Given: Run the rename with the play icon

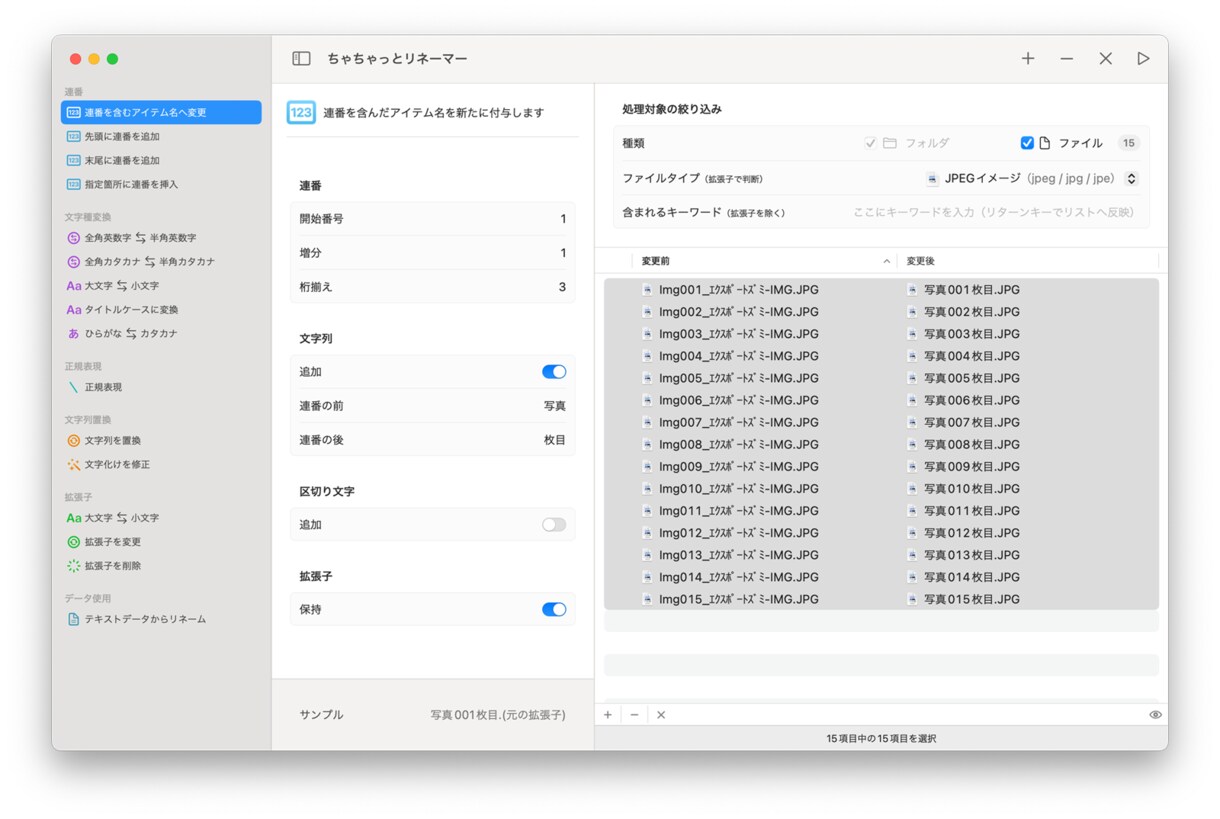Looking at the screenshot, I should 1143,59.
